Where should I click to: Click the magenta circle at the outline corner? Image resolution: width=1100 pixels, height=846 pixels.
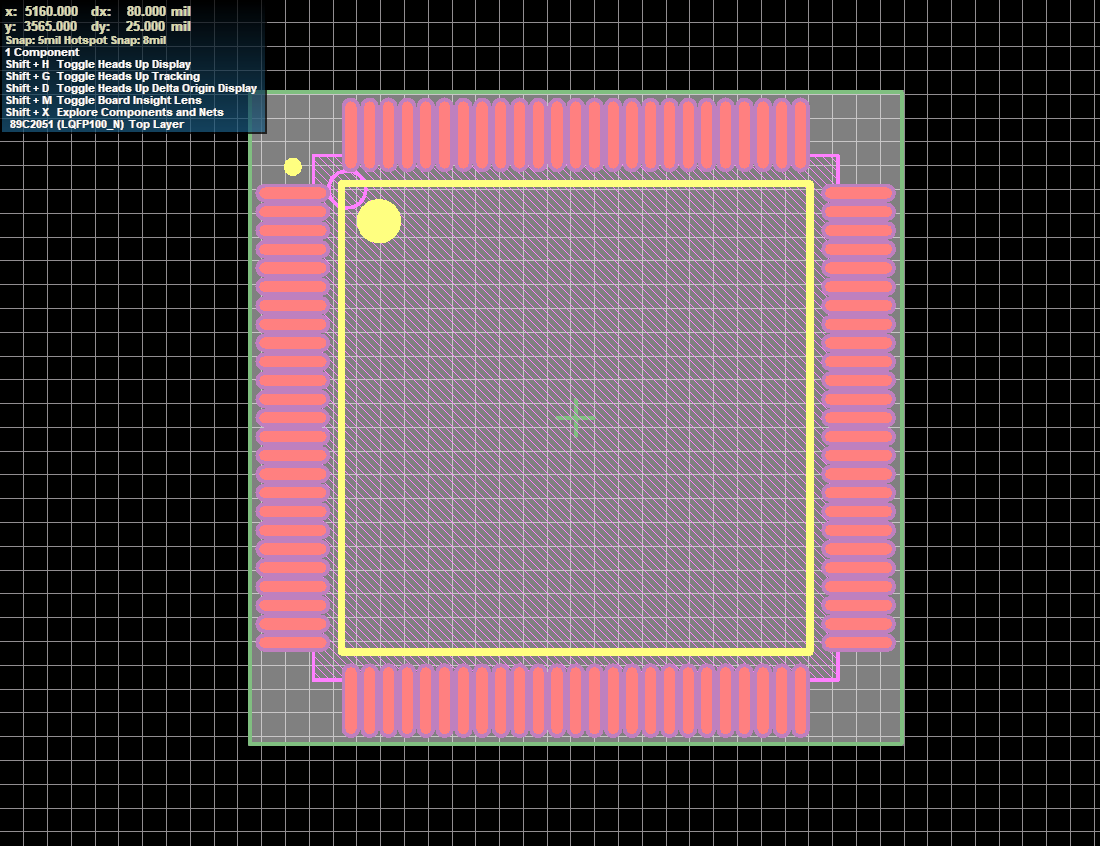tap(347, 189)
